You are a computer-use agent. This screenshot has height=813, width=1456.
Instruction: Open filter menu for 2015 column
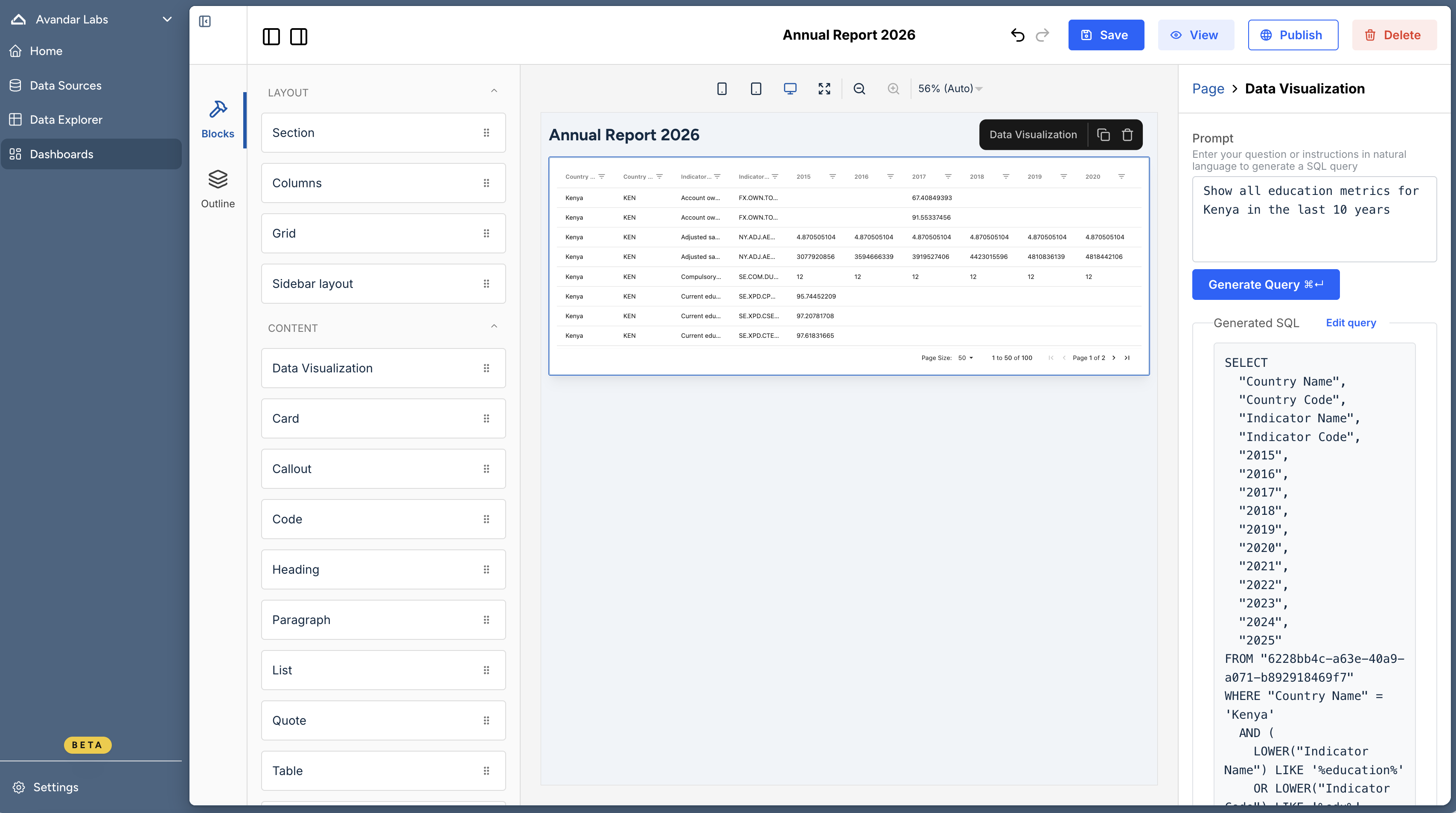pos(833,177)
